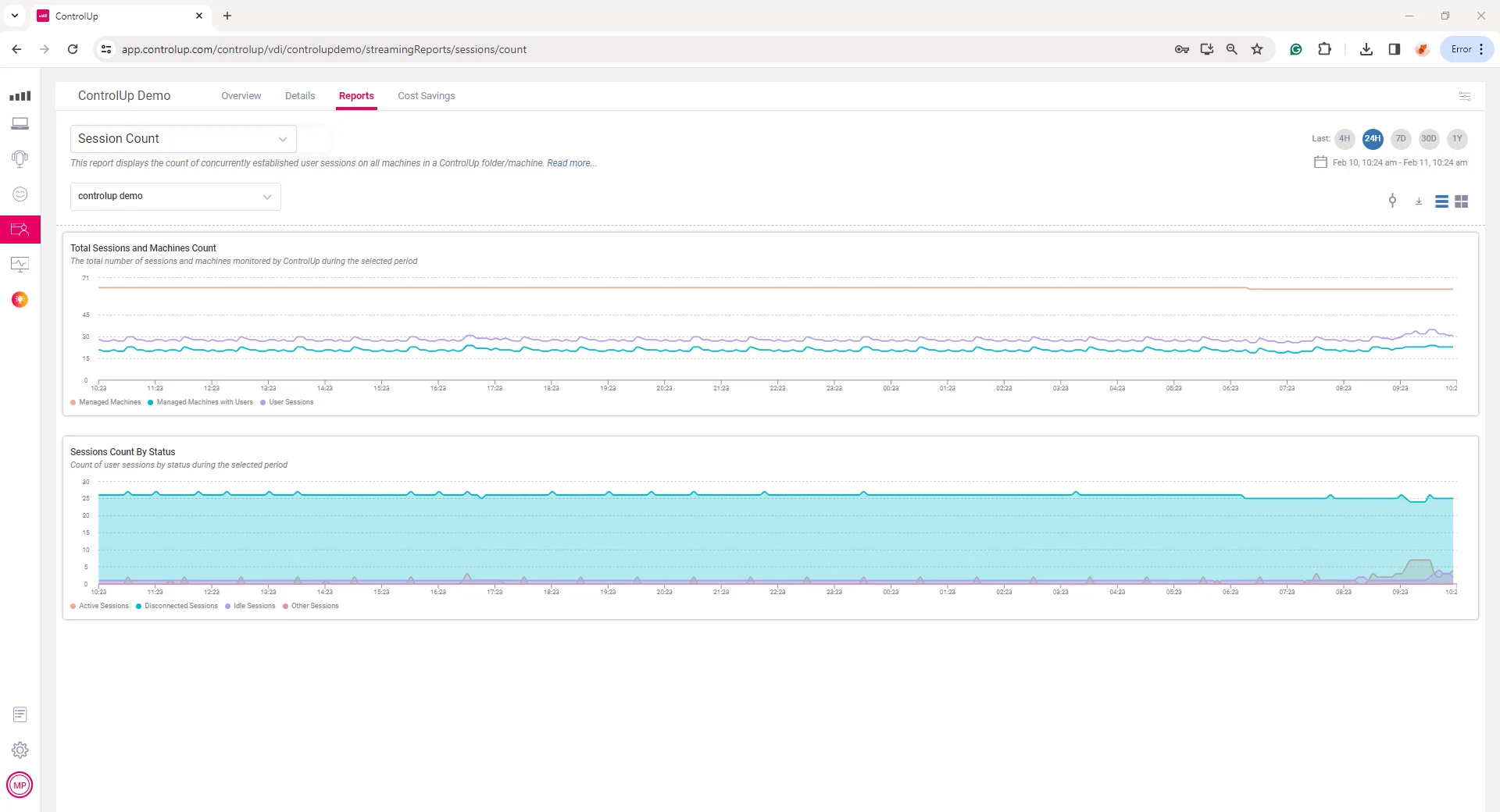1500x812 pixels.
Task: Open the MP user profile avatar
Action: pos(20,785)
